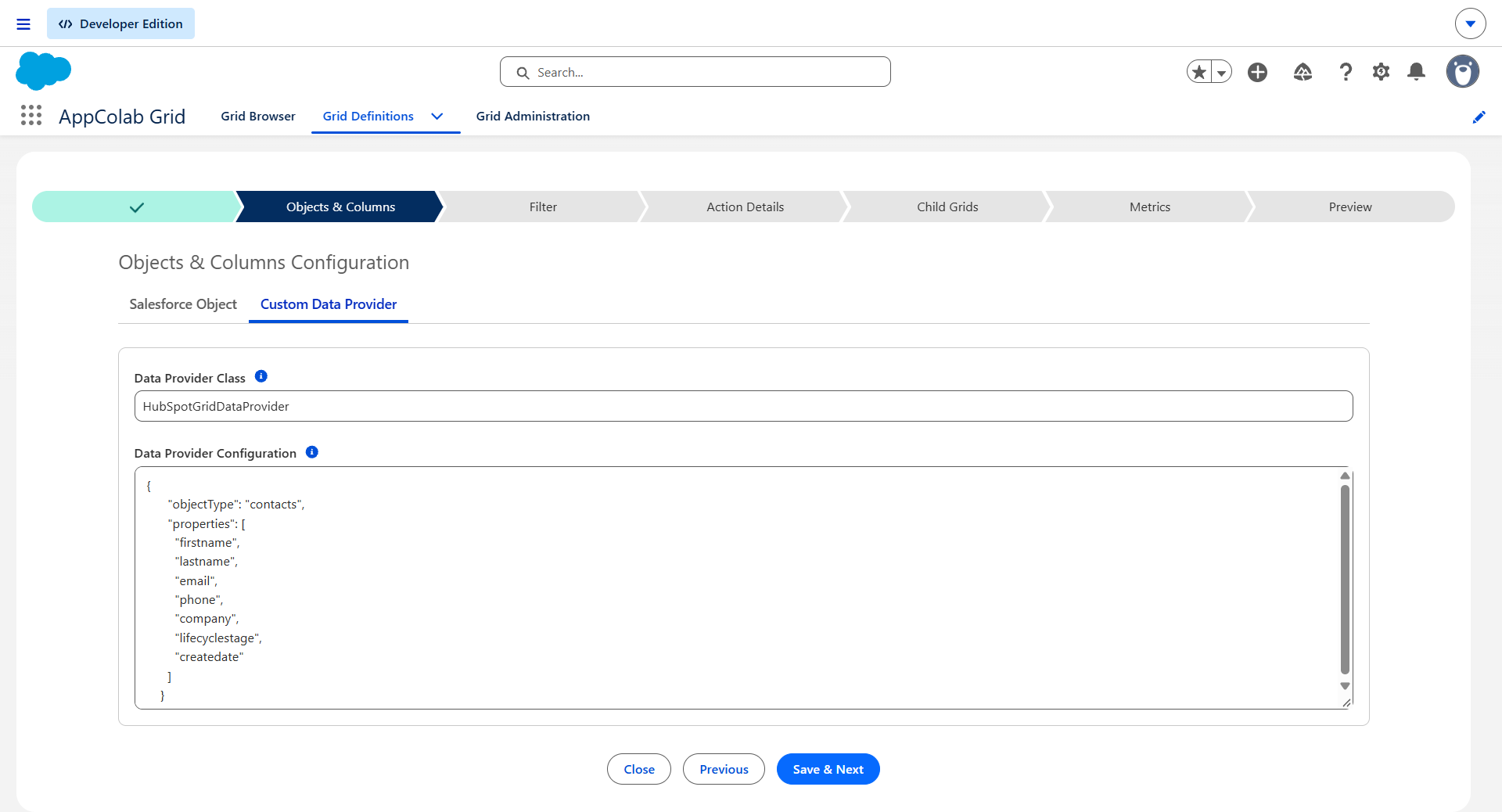Click the "properties": [ line

pos(207,523)
